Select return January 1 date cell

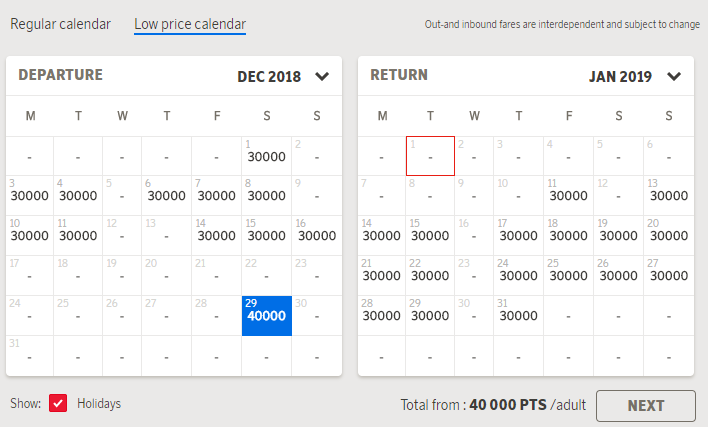coord(430,156)
